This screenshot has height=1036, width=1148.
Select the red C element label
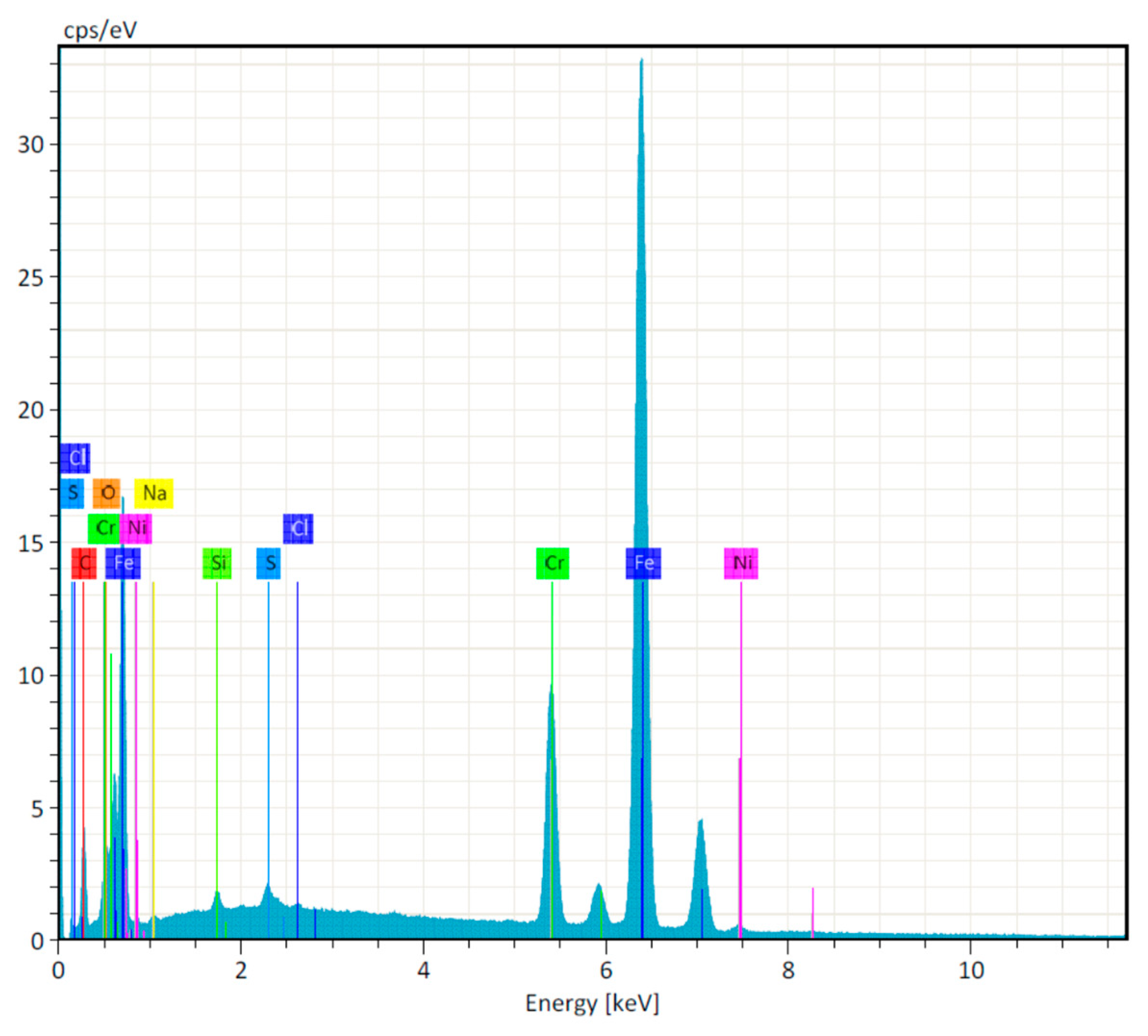(x=84, y=563)
